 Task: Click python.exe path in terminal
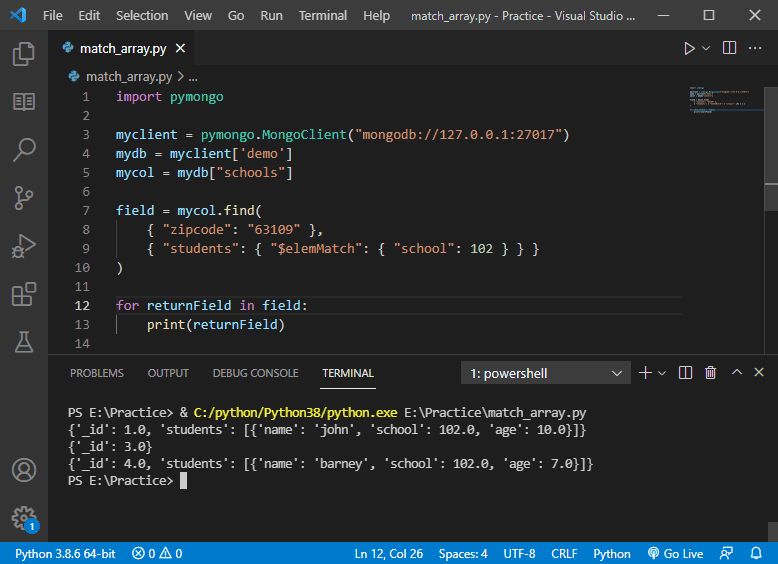[295, 413]
